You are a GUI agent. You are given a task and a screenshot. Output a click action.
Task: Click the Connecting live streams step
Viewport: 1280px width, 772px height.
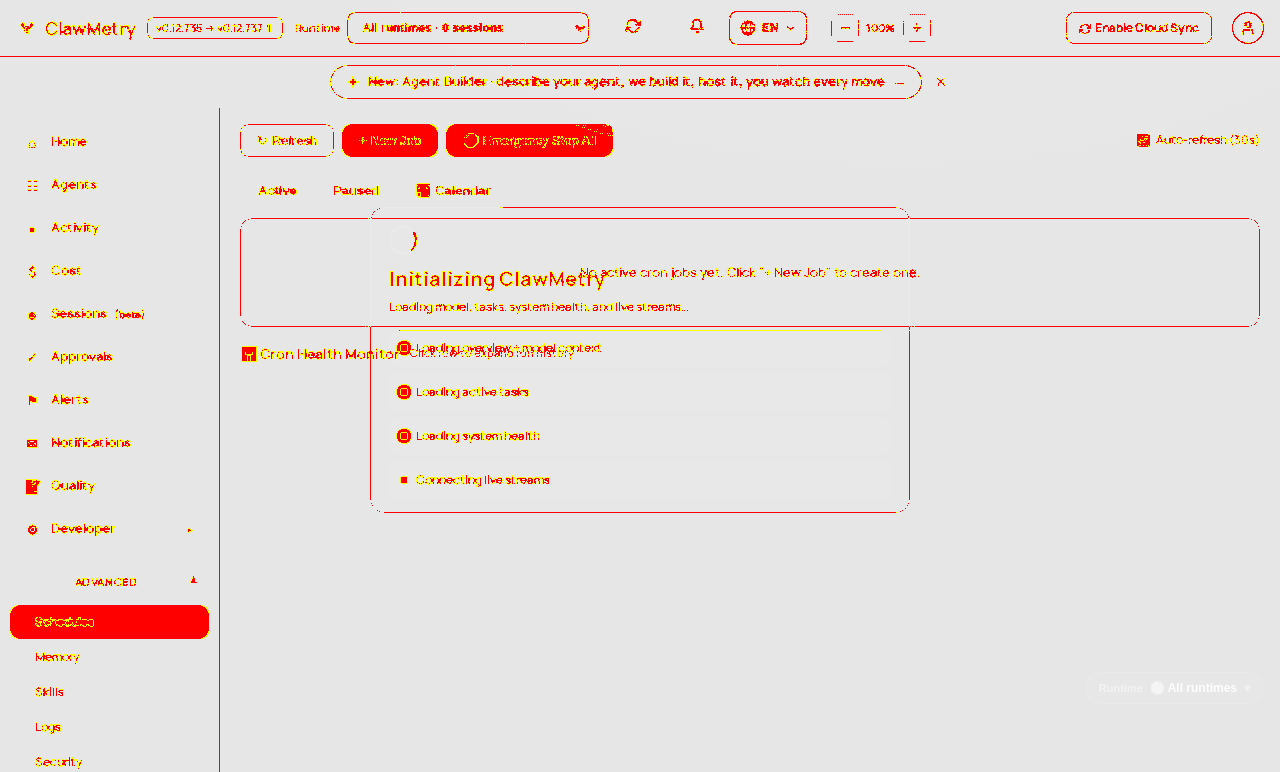point(640,480)
